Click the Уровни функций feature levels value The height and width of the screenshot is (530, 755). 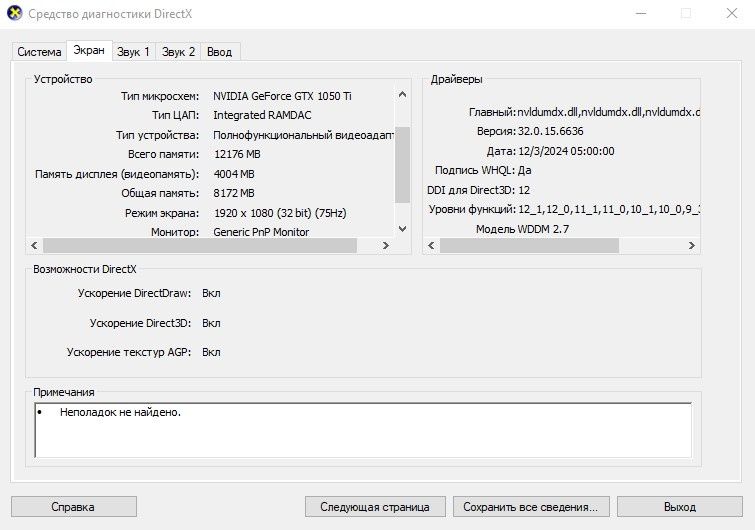(609, 209)
